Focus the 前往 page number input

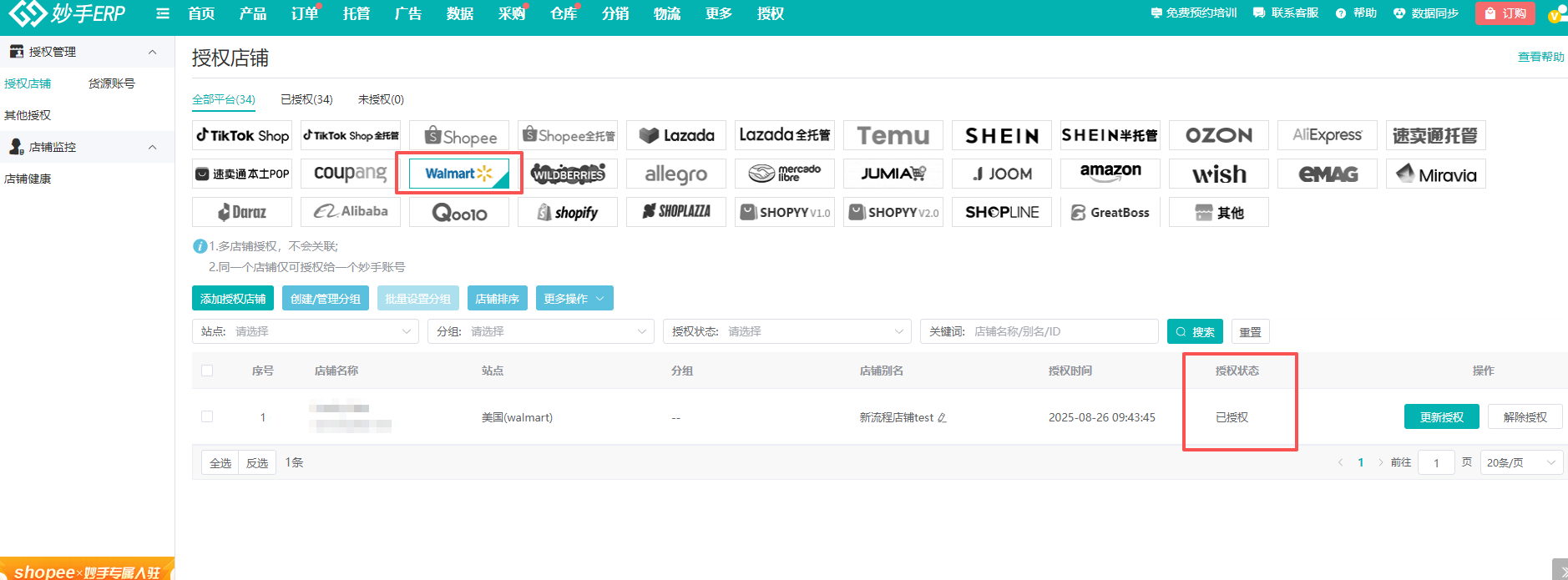click(1436, 462)
